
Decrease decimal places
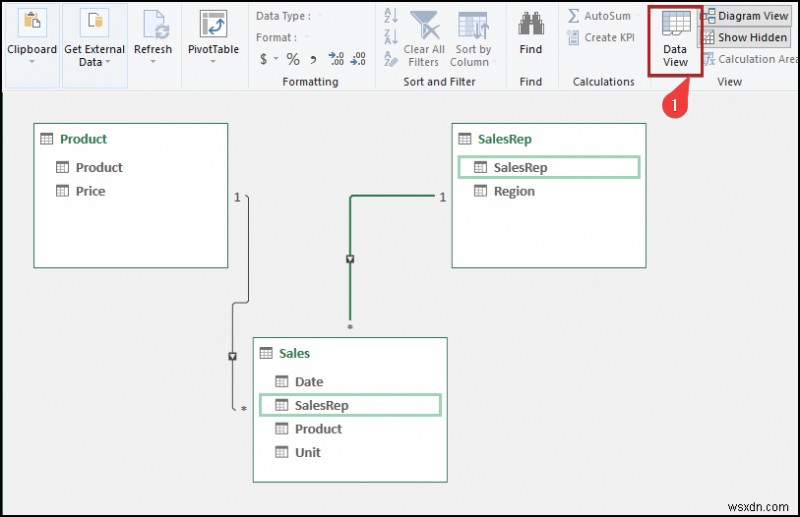tap(359, 59)
